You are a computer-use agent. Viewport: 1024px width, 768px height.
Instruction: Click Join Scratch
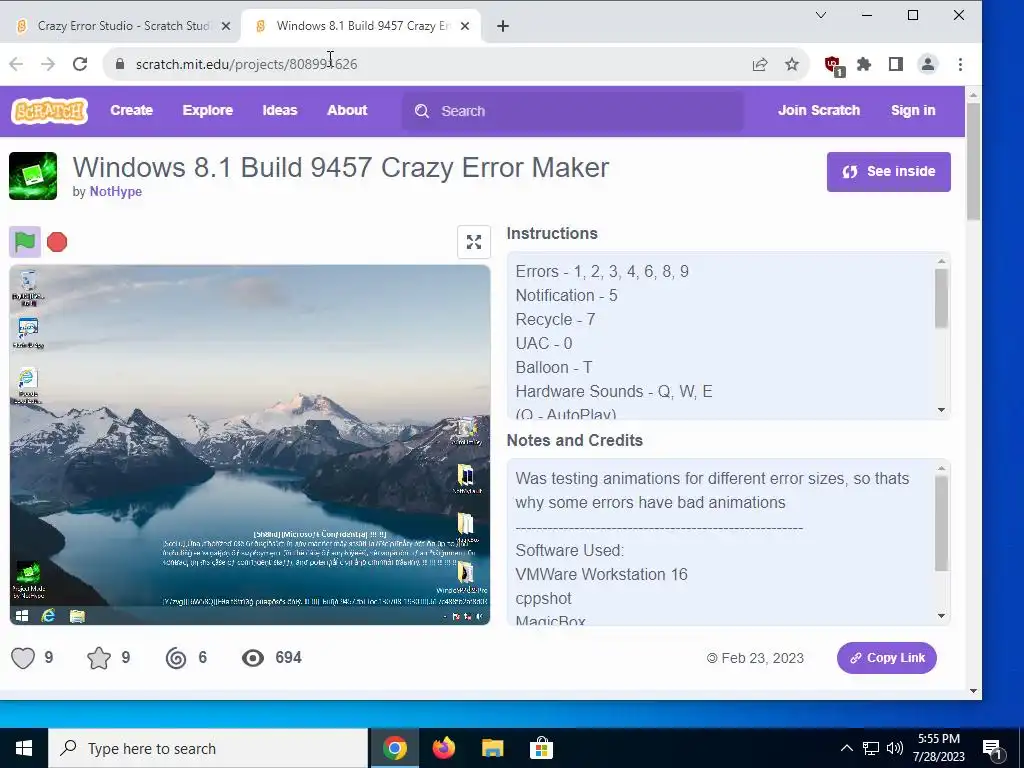coord(819,110)
